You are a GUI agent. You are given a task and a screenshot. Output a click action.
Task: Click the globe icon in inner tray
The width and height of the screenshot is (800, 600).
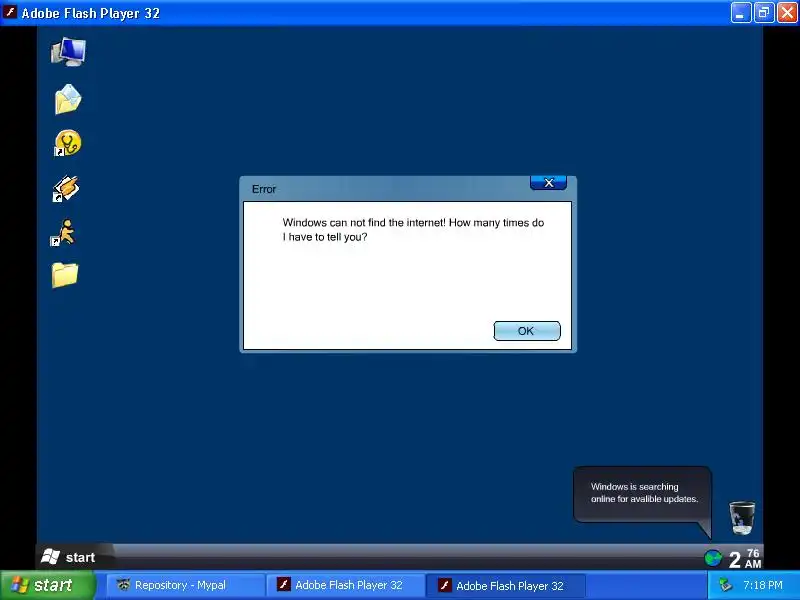[x=713, y=558]
